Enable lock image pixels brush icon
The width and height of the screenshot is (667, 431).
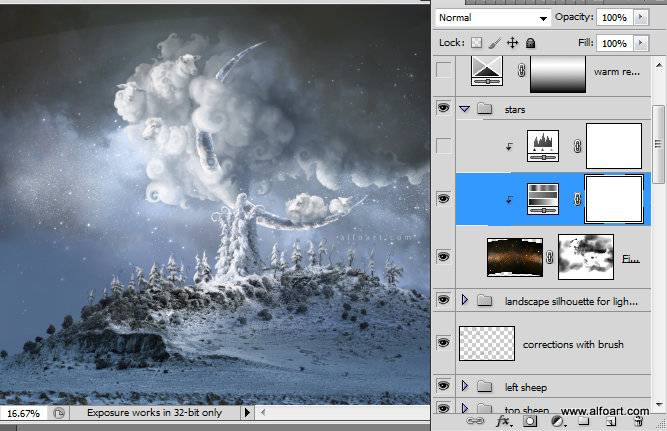click(x=494, y=43)
